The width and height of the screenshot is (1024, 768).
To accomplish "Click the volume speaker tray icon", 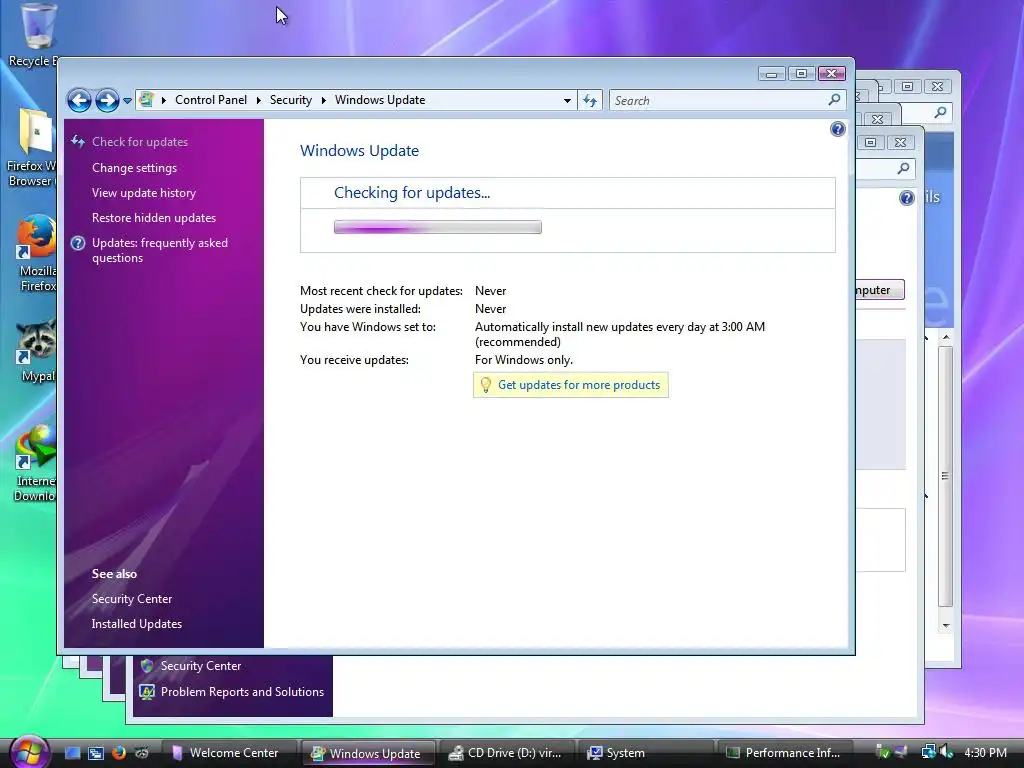I will tap(947, 752).
